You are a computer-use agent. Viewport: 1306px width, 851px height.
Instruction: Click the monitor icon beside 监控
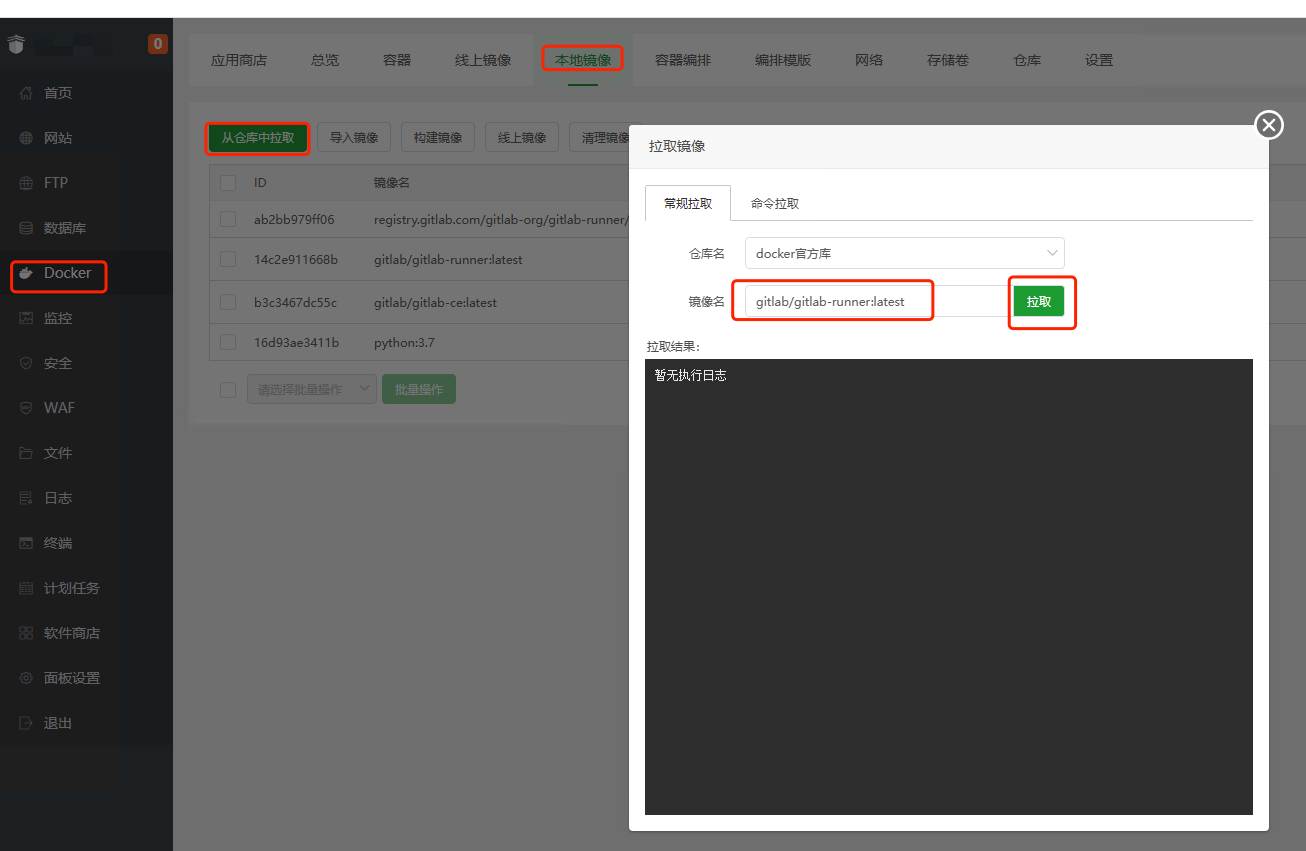[26, 318]
